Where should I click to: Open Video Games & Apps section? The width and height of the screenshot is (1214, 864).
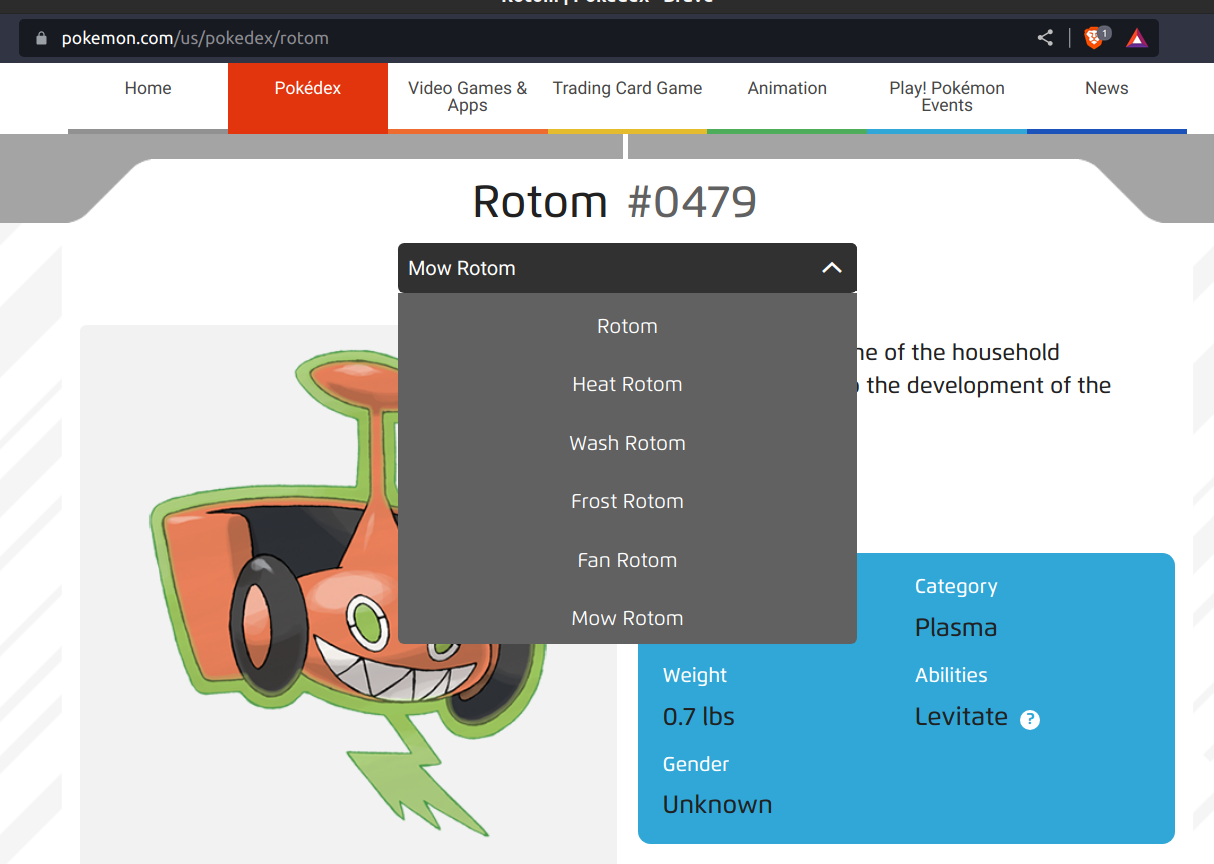click(467, 97)
